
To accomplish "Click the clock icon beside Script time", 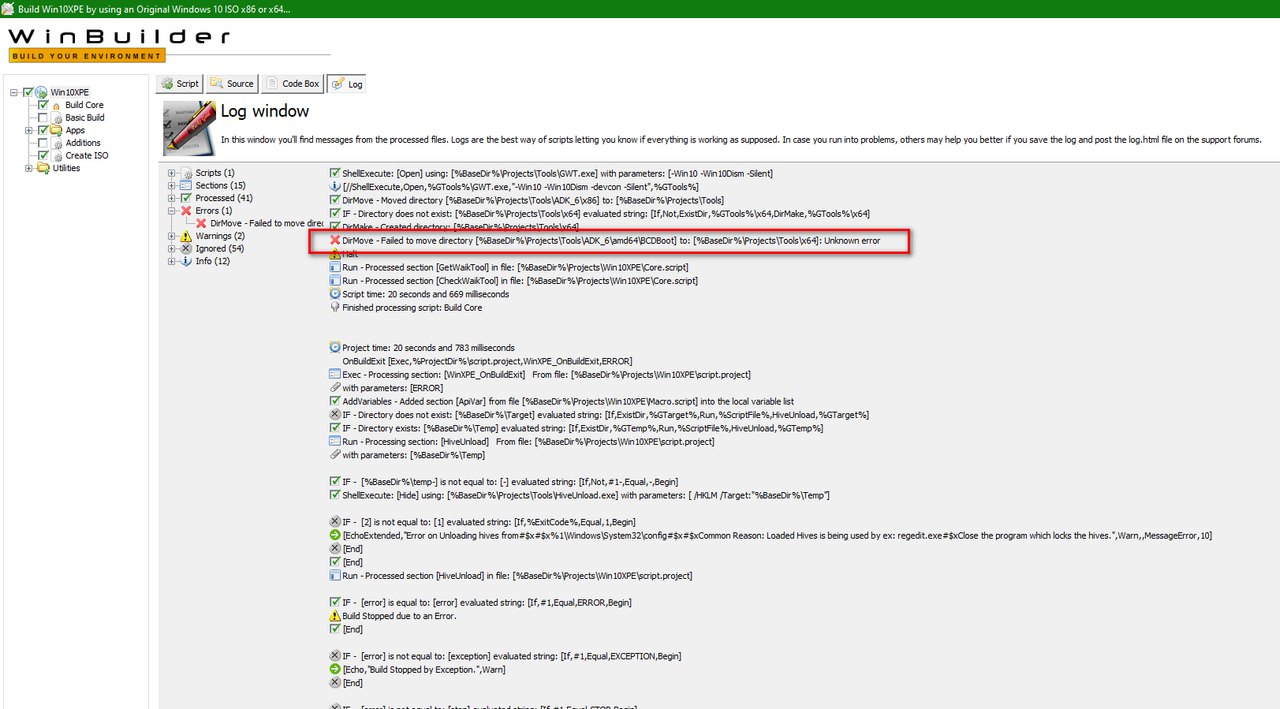I will 335,294.
